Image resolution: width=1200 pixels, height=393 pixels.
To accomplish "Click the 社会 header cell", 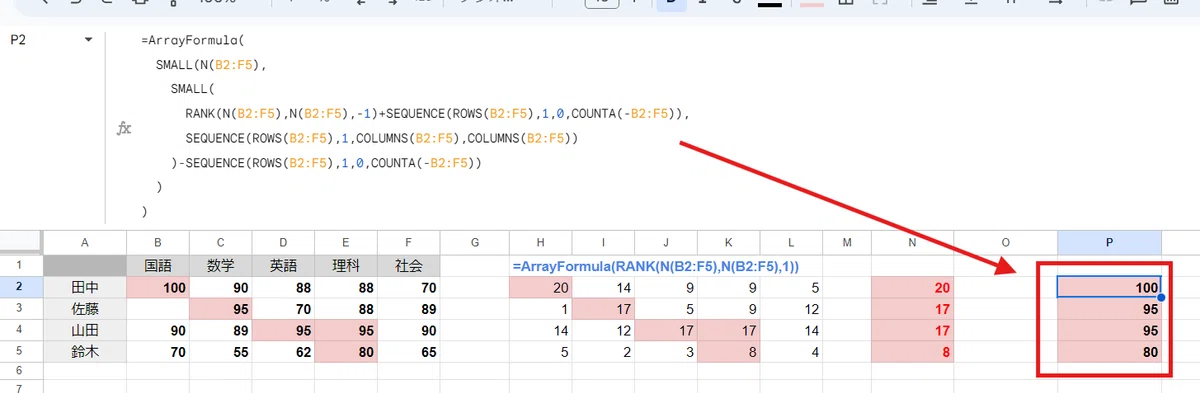I will pos(408,266).
